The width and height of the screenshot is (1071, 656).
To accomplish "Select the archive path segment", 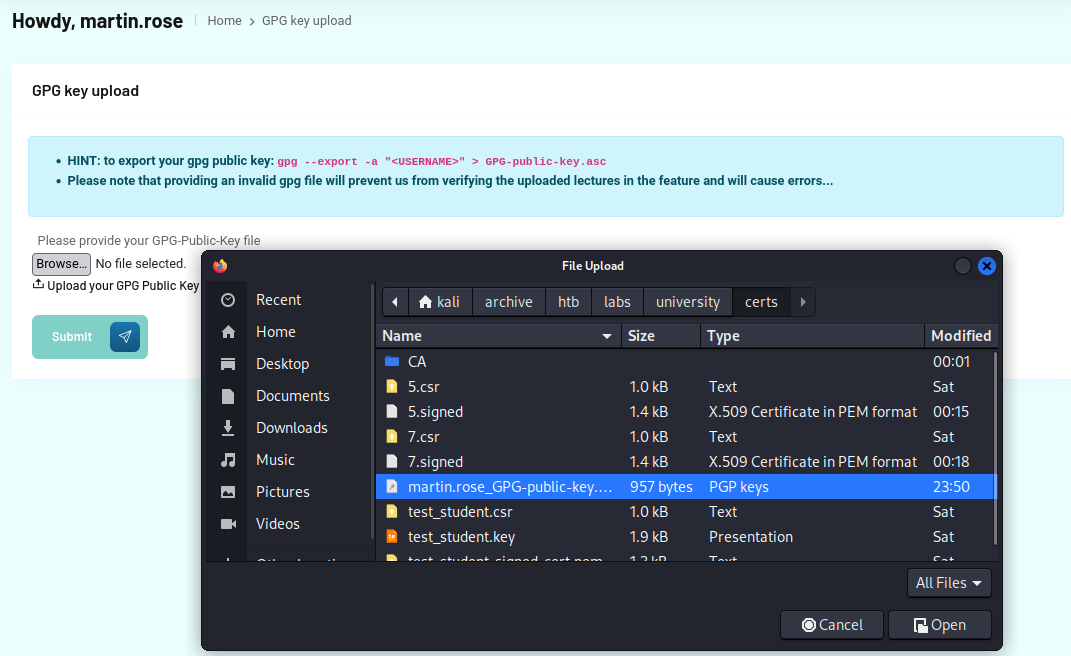I will (x=509, y=302).
